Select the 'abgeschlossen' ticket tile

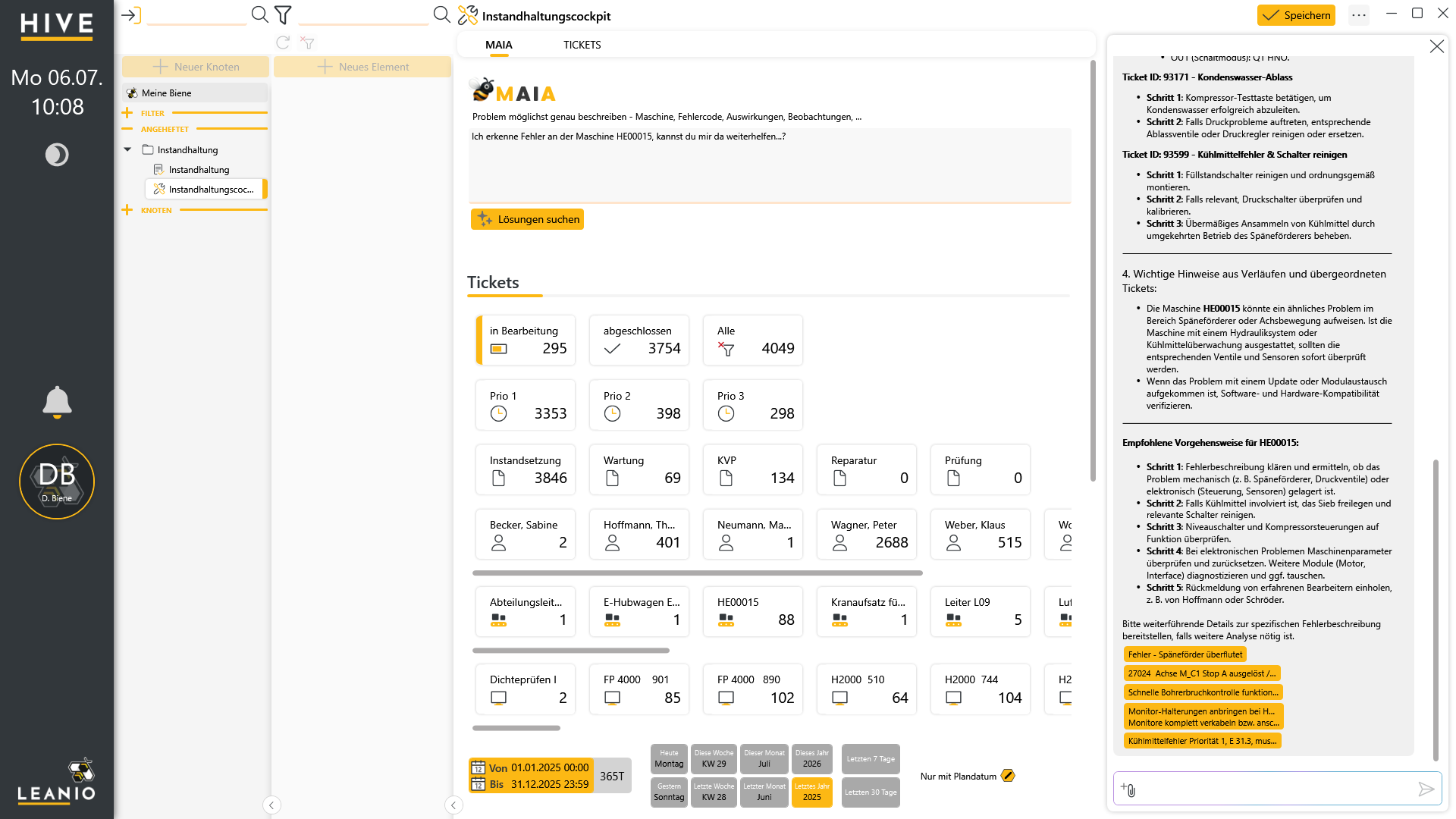click(639, 340)
